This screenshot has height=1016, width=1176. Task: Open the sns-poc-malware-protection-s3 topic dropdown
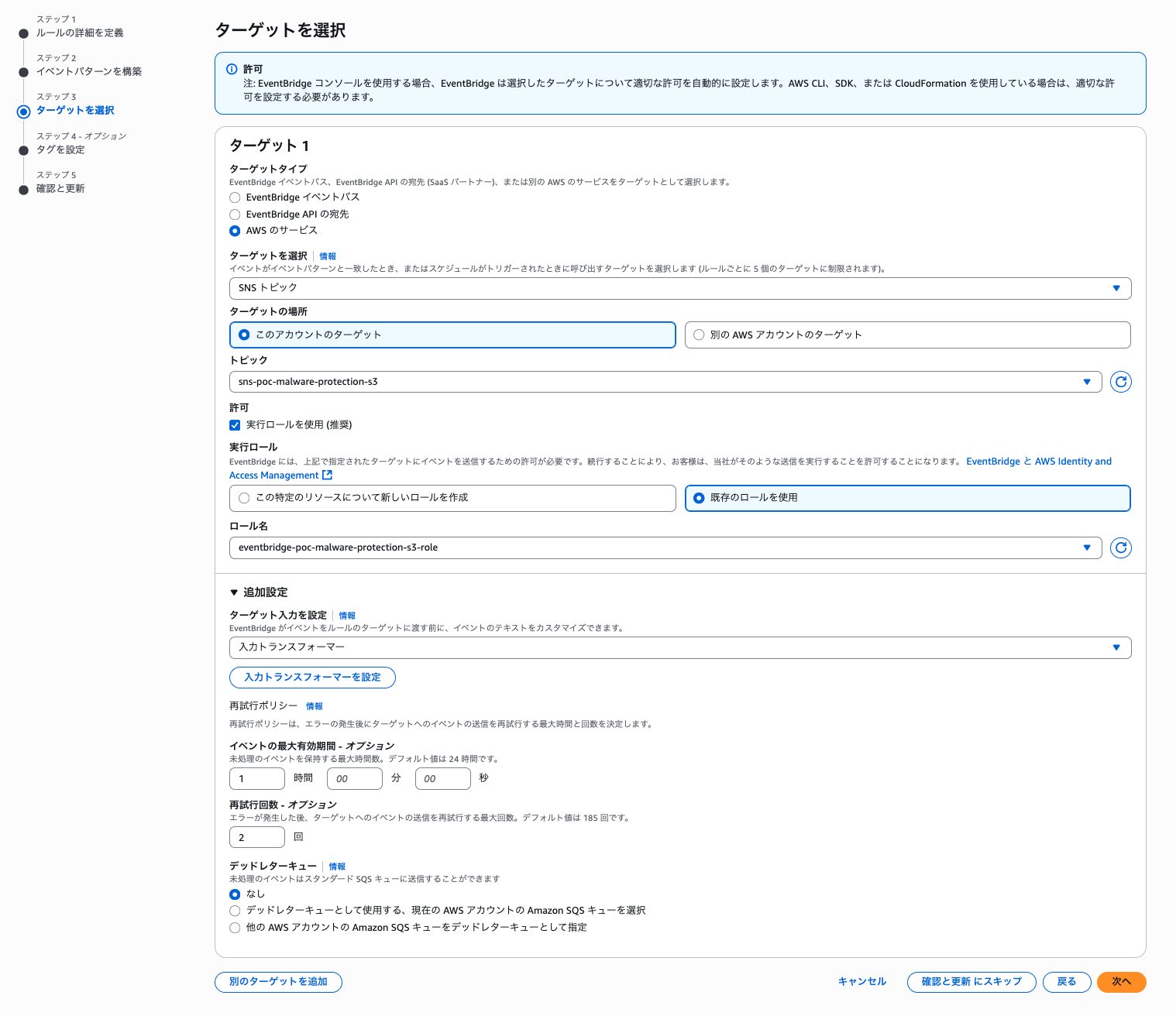pyautogui.click(x=665, y=382)
